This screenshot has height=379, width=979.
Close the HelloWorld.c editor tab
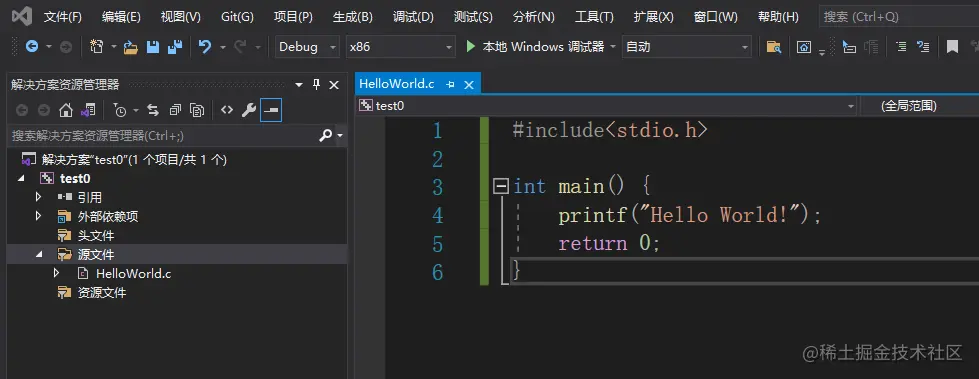(x=469, y=84)
